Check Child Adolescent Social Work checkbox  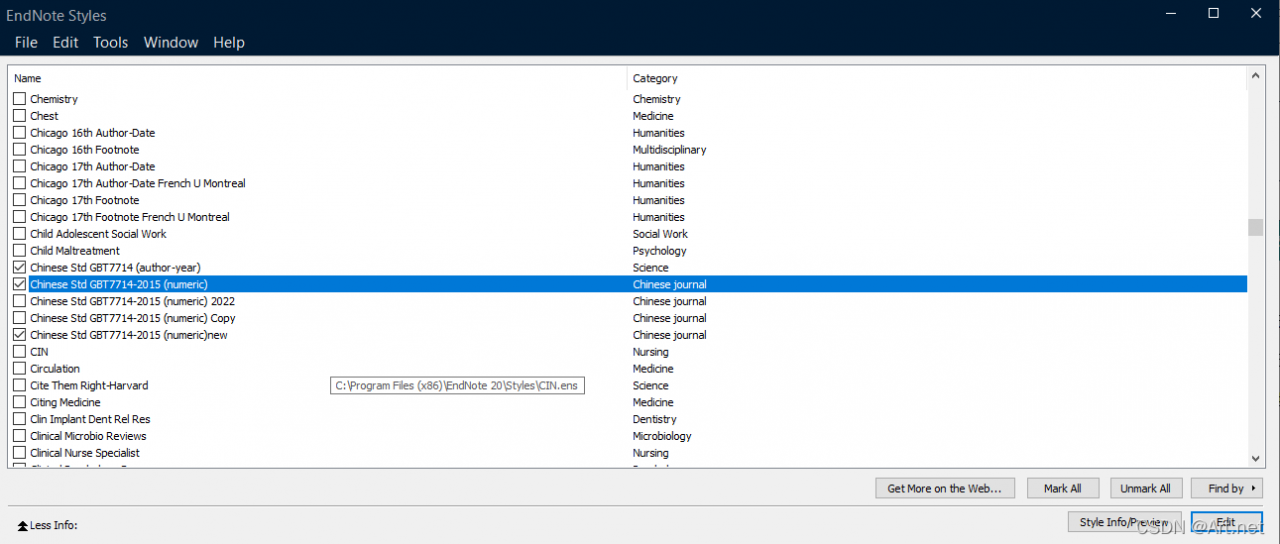(19, 234)
